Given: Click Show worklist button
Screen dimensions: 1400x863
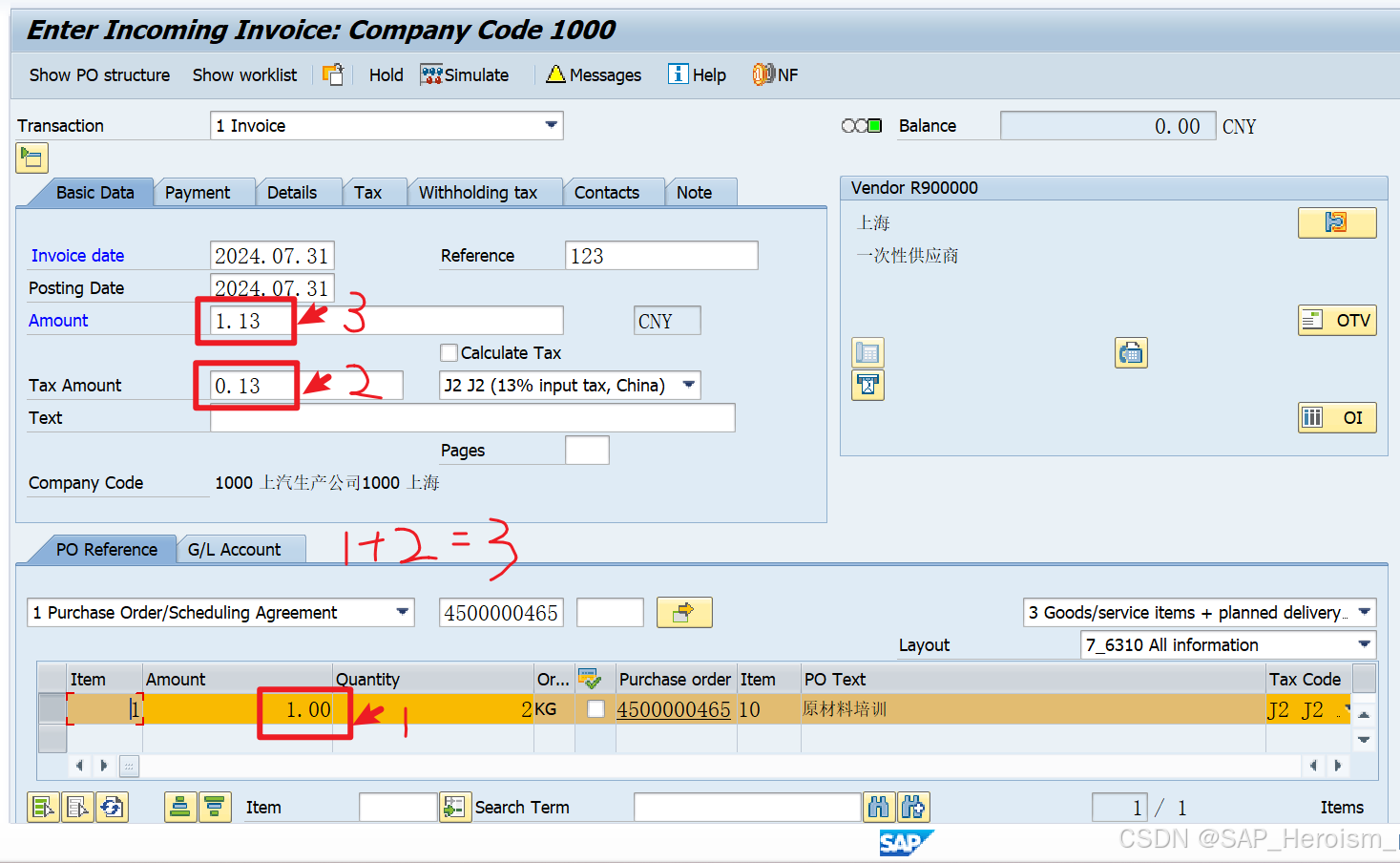Looking at the screenshot, I should (244, 74).
